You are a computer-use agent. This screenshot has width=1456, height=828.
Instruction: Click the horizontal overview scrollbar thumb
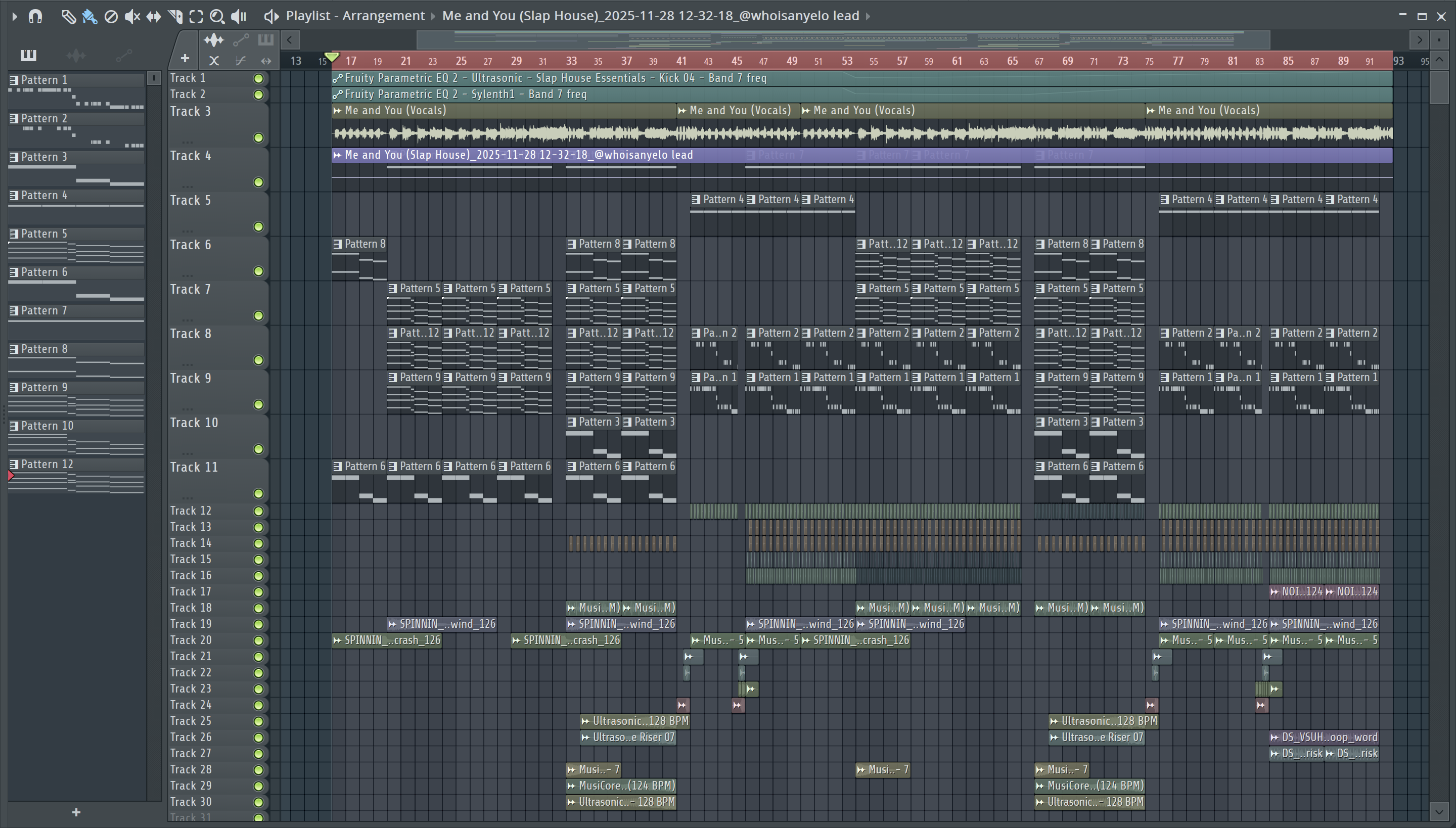pyautogui.click(x=843, y=40)
